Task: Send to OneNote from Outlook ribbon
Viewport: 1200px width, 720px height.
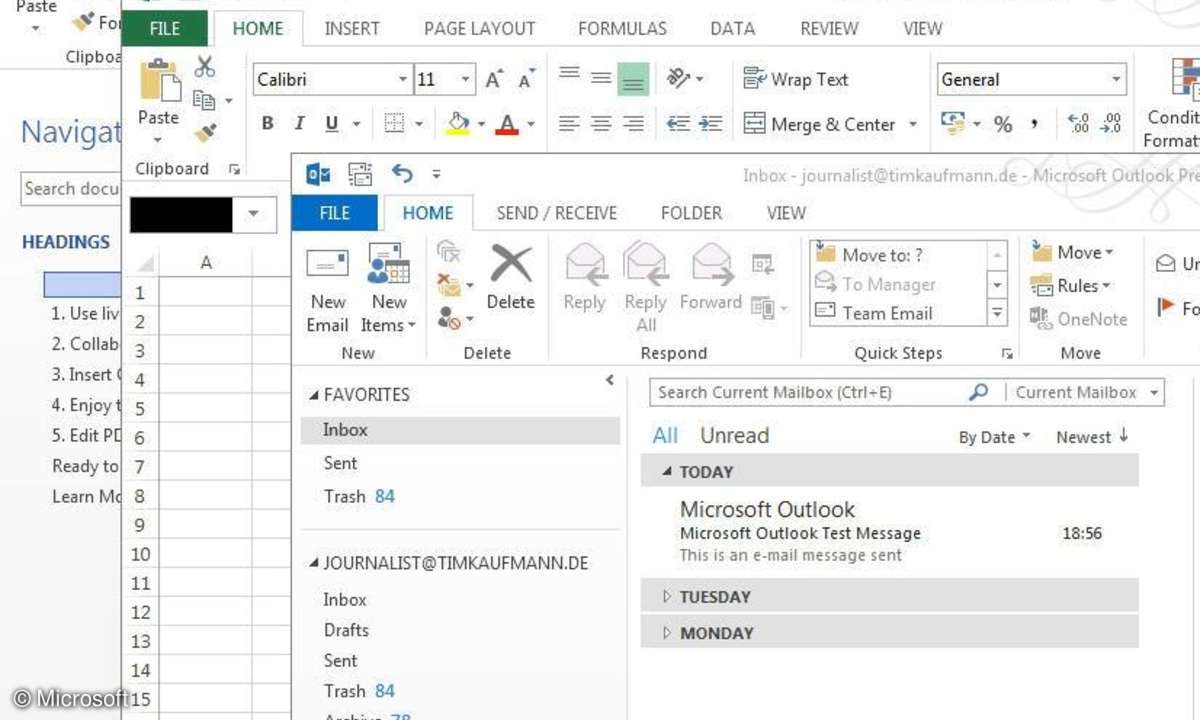Action: click(1079, 319)
